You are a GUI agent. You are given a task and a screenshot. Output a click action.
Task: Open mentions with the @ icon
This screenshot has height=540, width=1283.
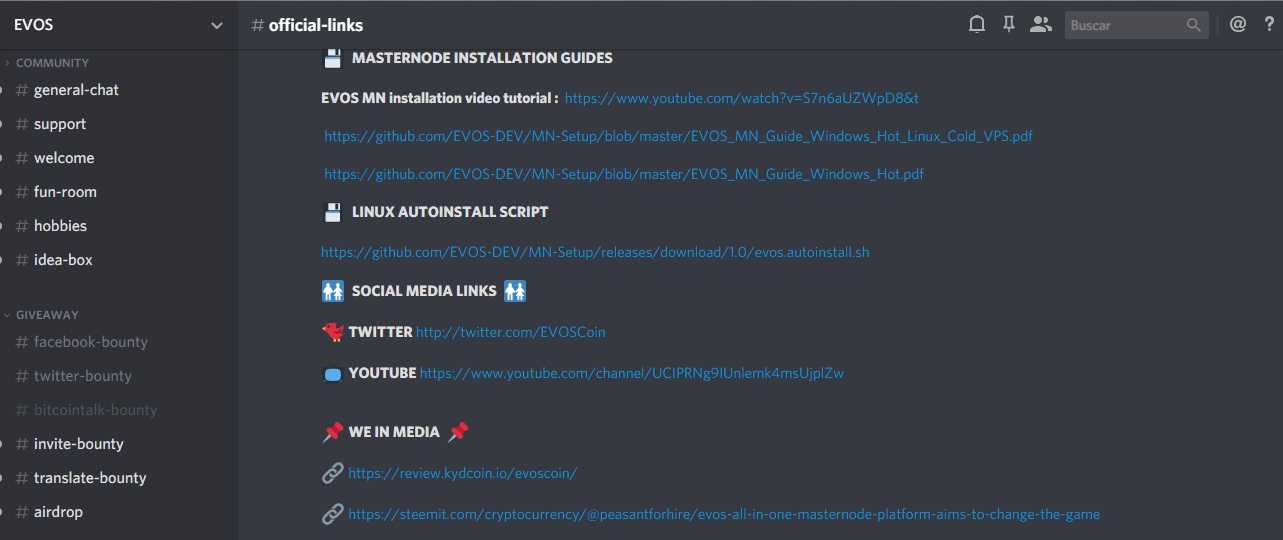pos(1238,25)
